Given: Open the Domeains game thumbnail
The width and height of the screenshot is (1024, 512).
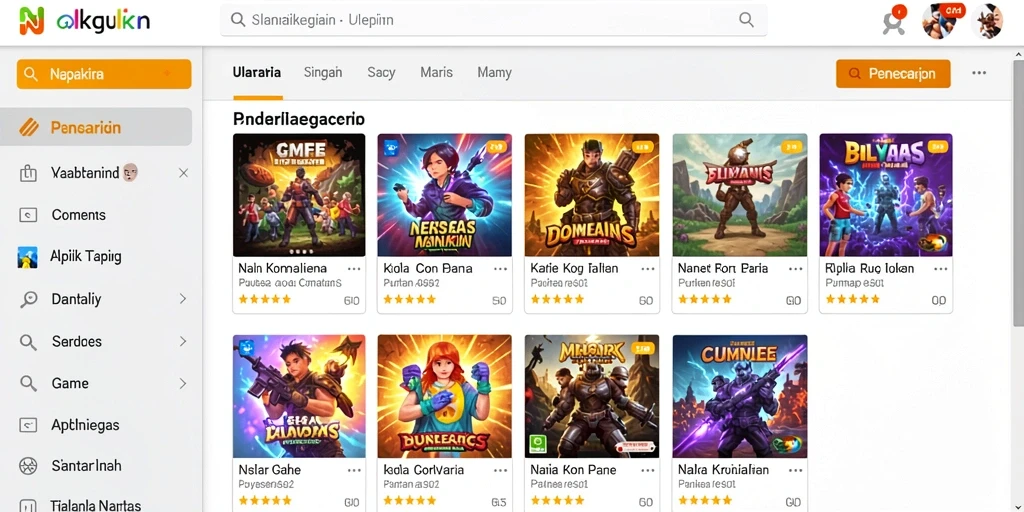Looking at the screenshot, I should pos(592,195).
